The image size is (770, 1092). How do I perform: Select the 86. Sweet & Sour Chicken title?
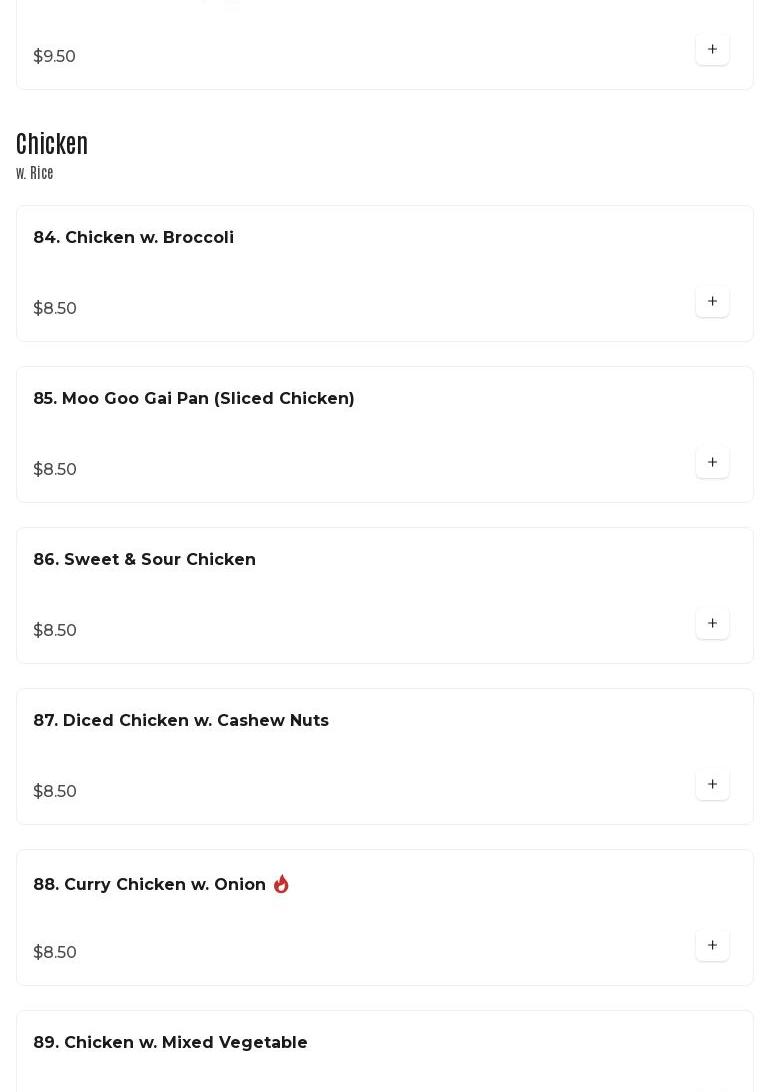click(145, 559)
